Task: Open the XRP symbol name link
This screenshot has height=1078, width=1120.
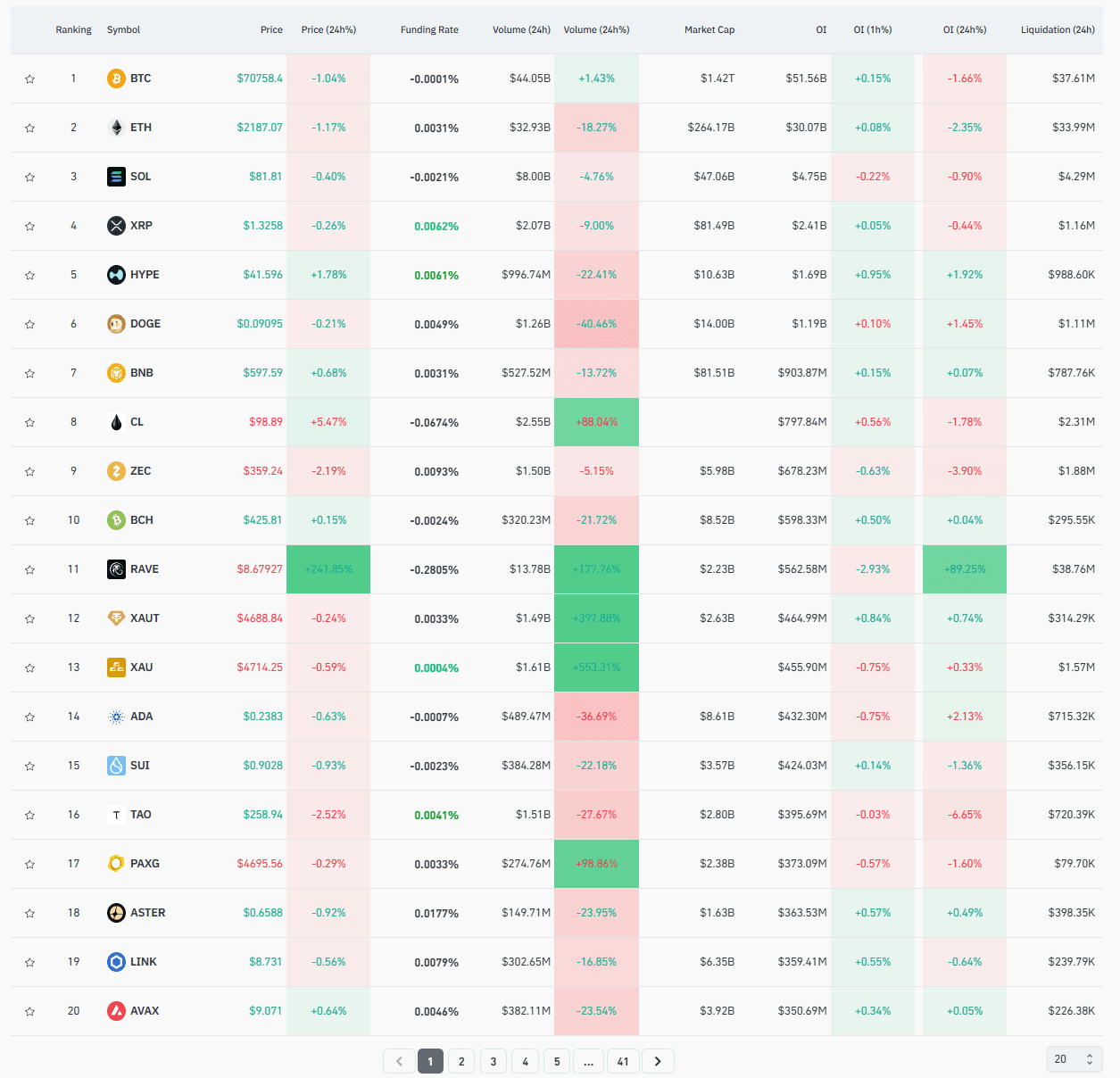Action: (141, 226)
